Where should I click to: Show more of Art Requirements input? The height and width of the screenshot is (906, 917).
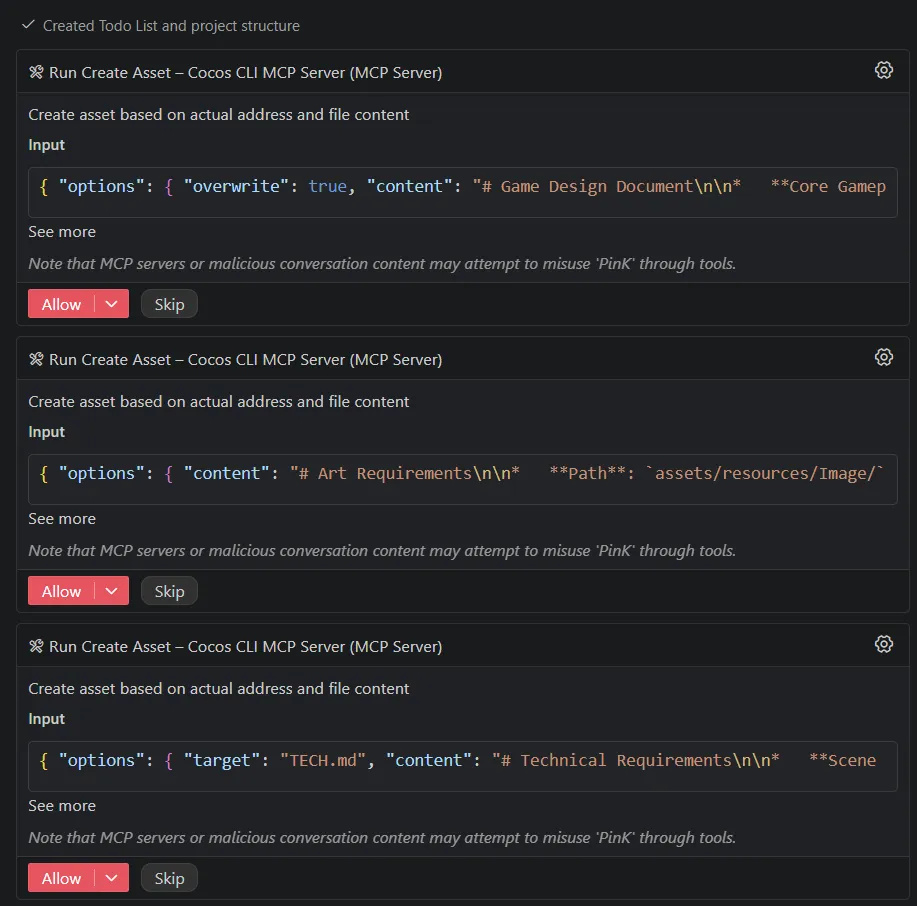tap(62, 519)
